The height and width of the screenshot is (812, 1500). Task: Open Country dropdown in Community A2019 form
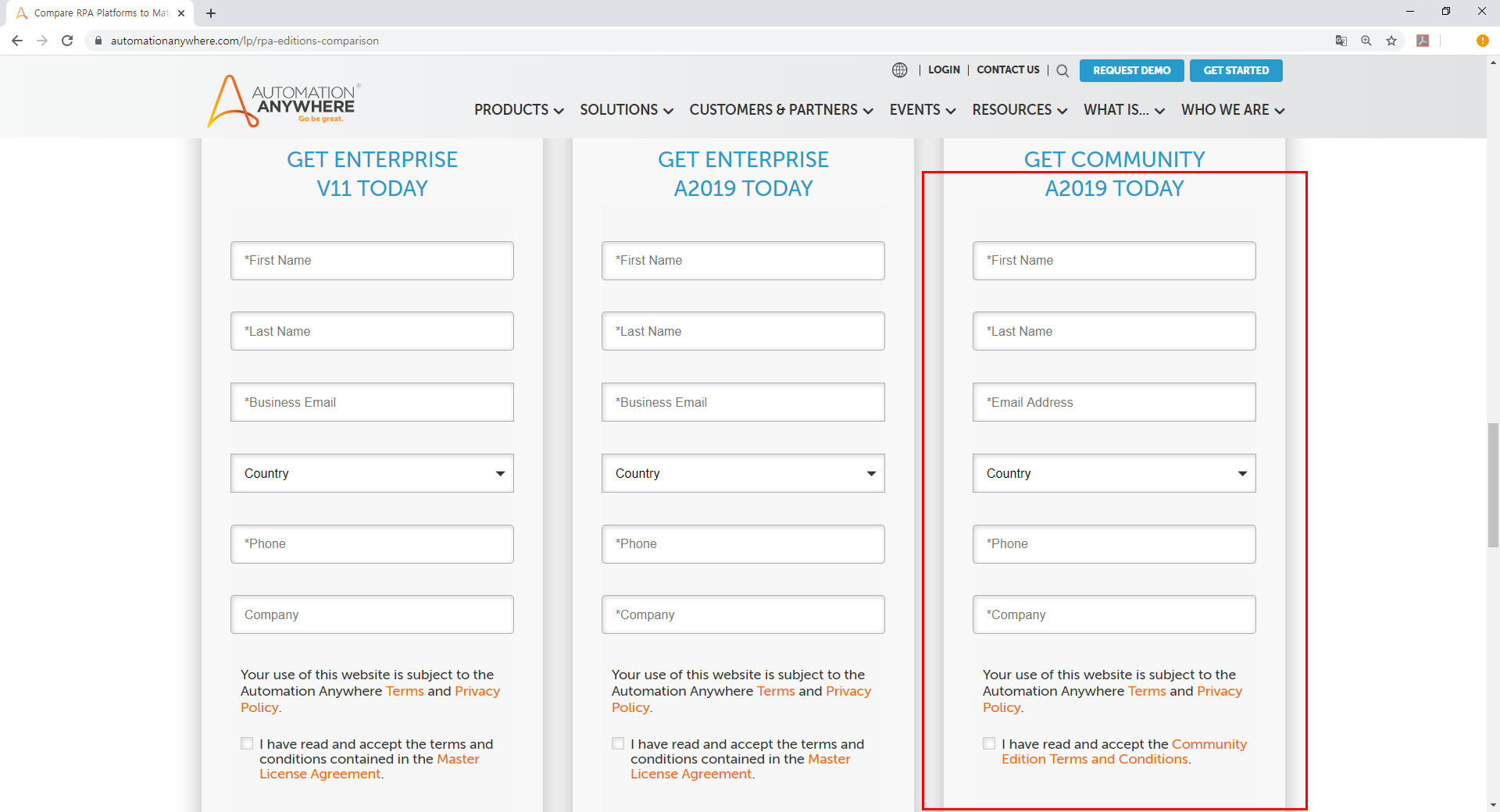pos(1114,473)
